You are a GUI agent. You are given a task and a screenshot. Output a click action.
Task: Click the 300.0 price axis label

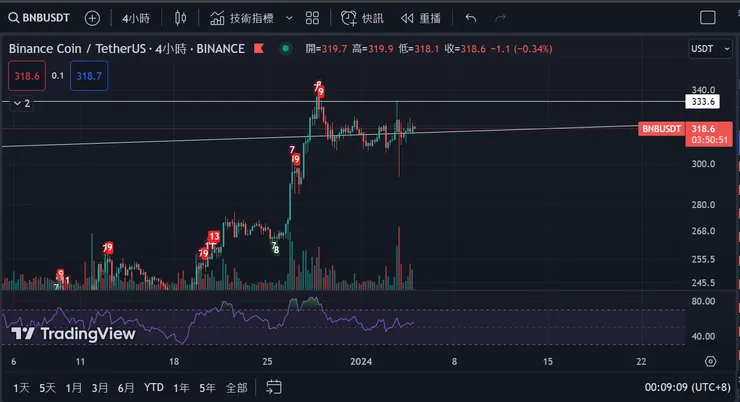pos(703,164)
